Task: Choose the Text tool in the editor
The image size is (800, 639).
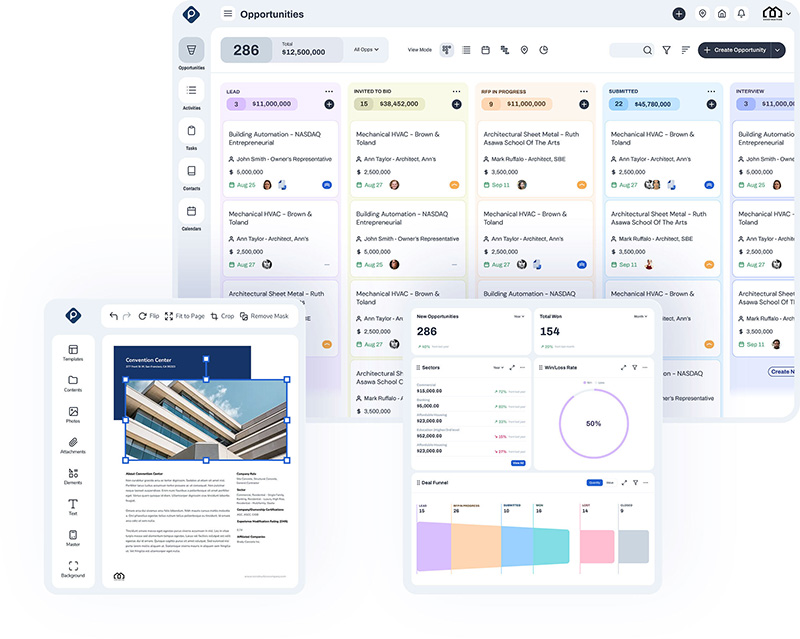Action: [73, 506]
